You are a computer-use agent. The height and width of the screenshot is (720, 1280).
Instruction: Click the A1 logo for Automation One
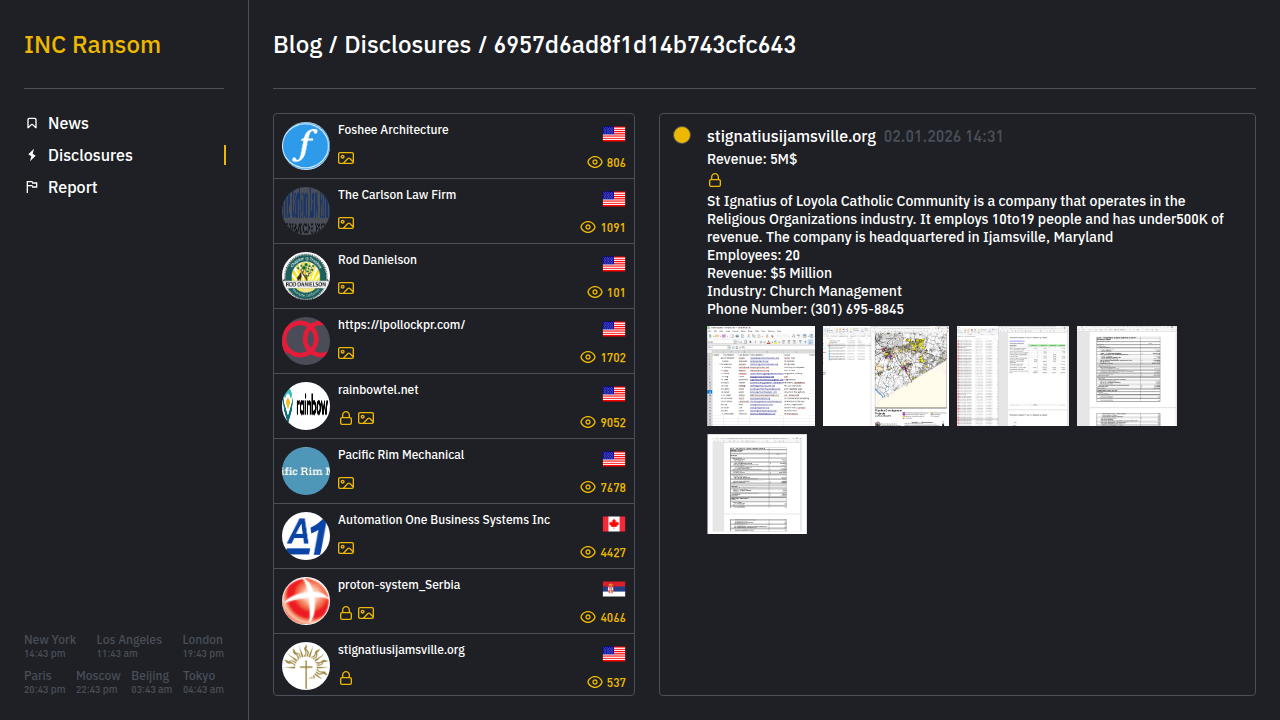(x=306, y=536)
